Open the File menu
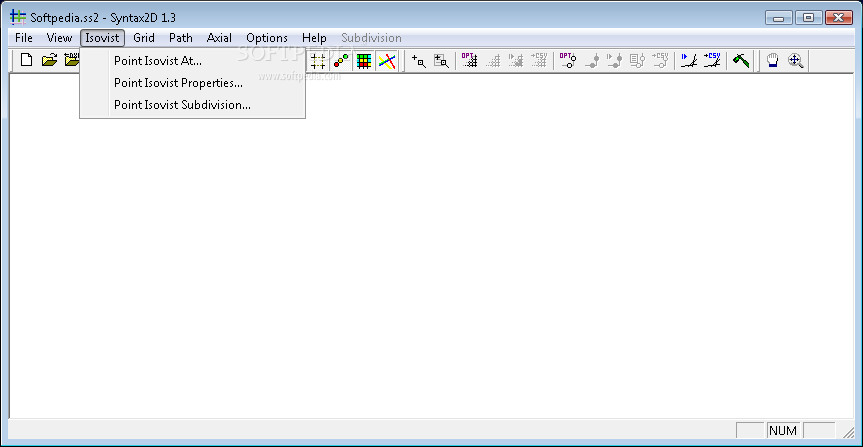 pyautogui.click(x=24, y=38)
